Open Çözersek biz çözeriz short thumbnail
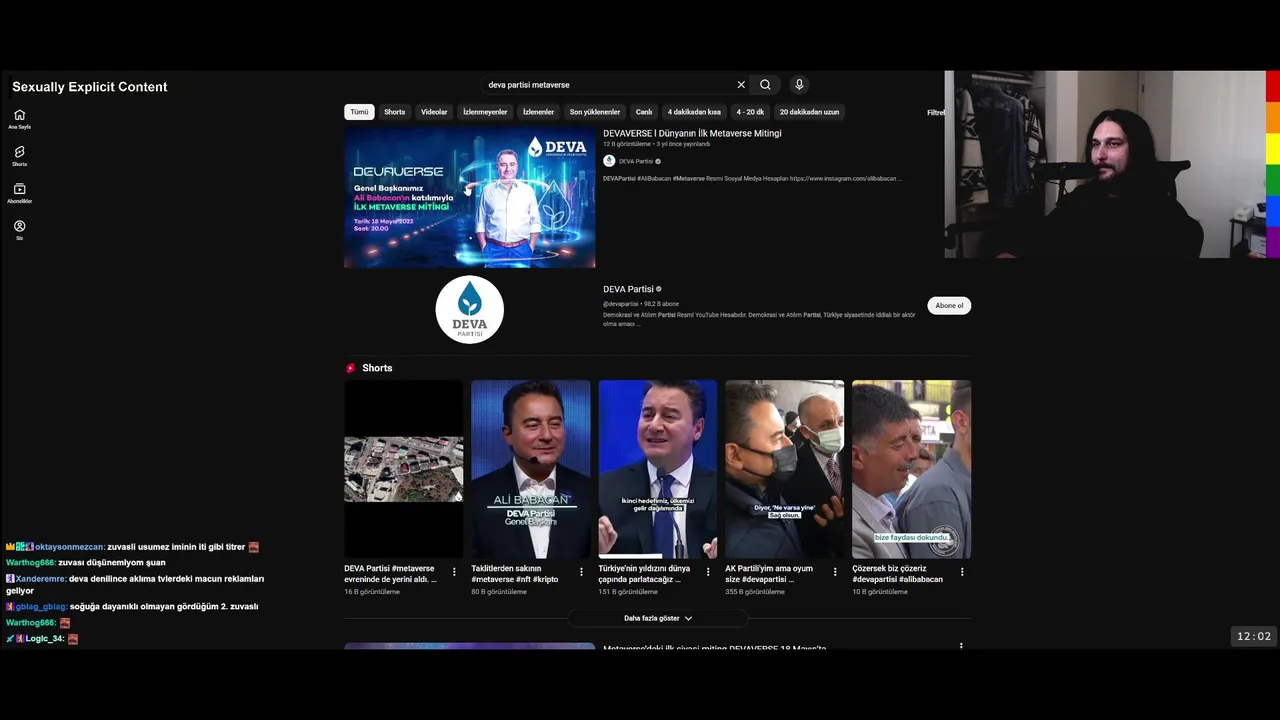This screenshot has height=720, width=1280. (x=912, y=469)
